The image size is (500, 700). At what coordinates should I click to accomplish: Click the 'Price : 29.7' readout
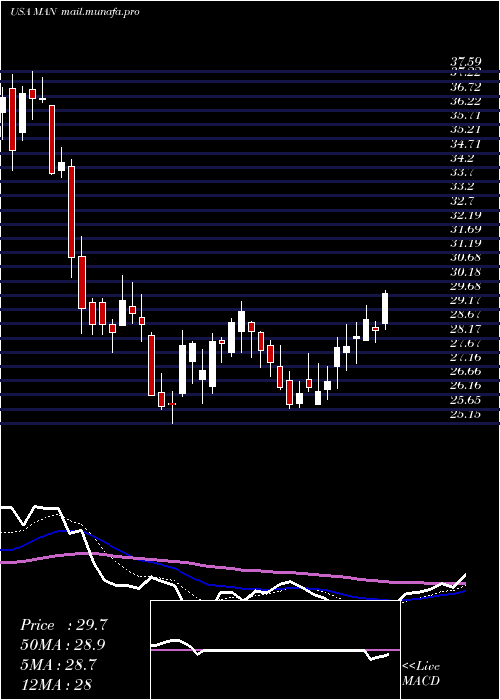(x=64, y=625)
